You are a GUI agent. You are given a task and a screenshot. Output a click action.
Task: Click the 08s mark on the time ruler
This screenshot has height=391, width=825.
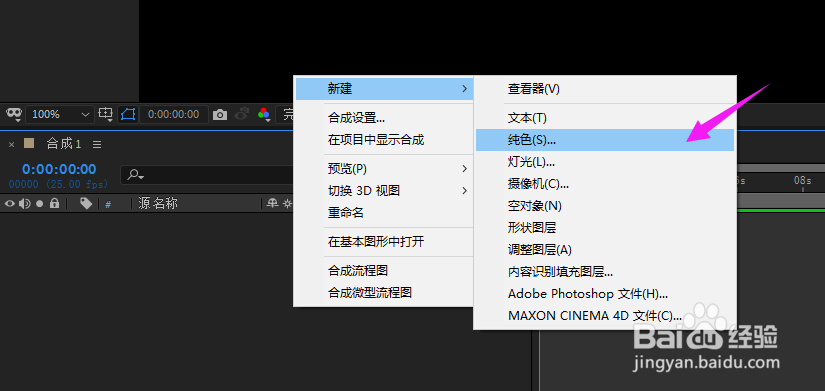point(802,181)
